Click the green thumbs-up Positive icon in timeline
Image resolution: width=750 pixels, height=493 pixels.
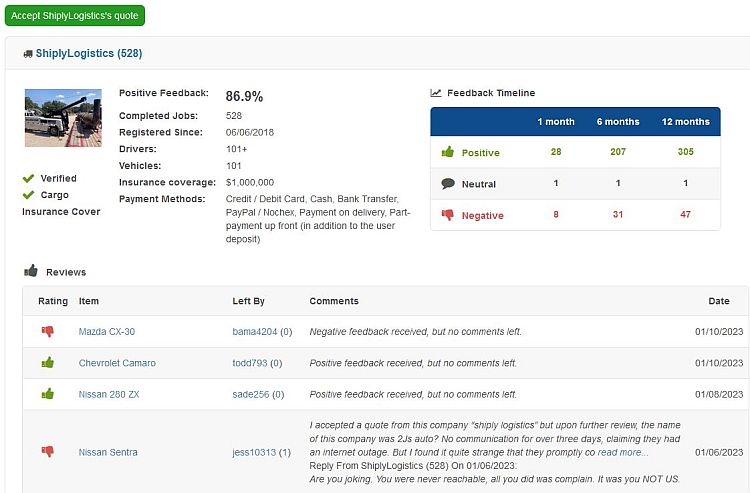(x=448, y=152)
